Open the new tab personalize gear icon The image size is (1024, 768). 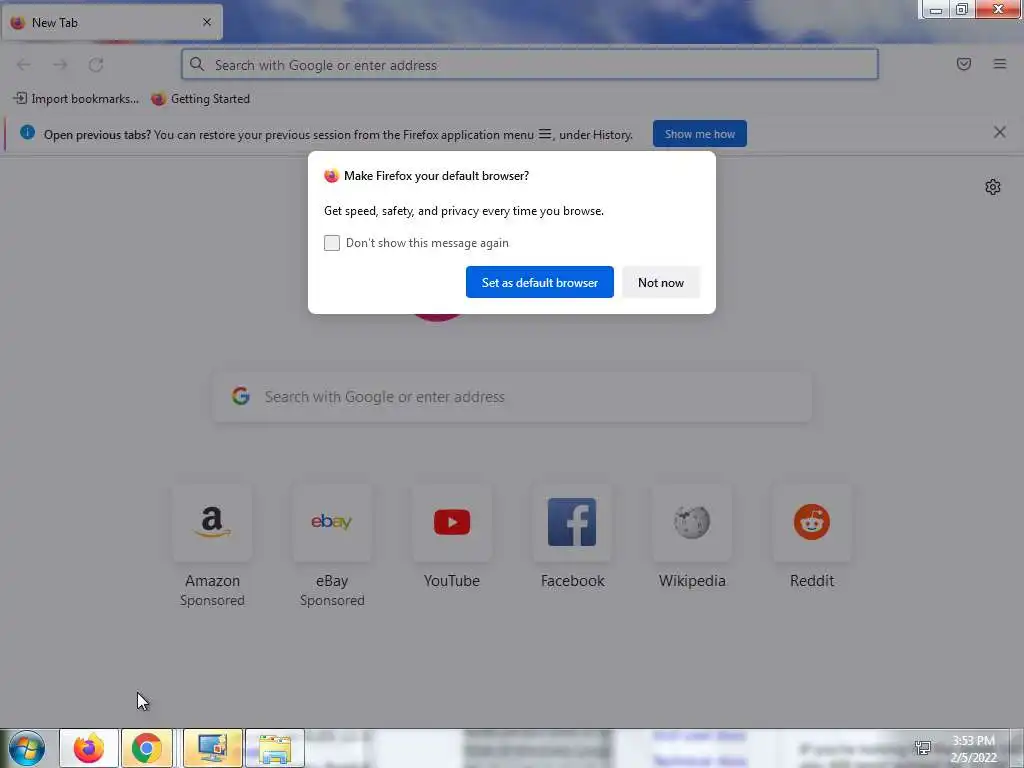(x=993, y=187)
